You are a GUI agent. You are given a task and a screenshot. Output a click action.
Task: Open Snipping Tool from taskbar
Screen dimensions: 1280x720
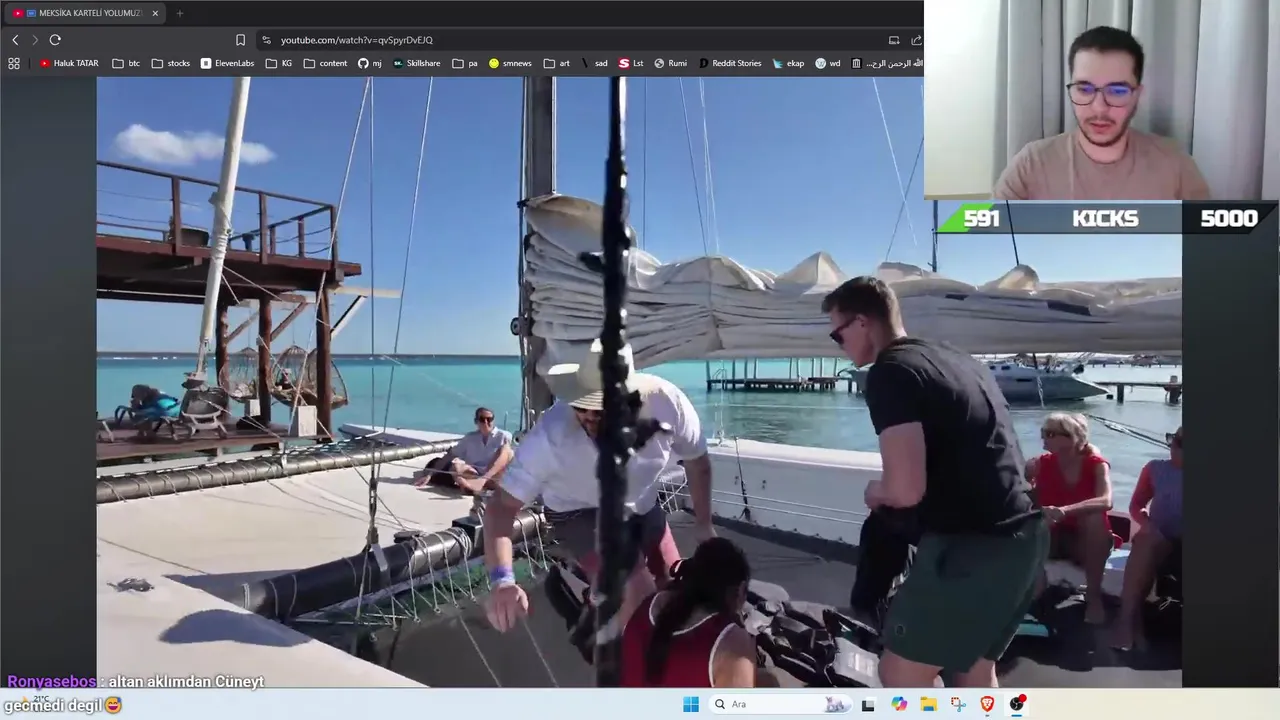958,704
